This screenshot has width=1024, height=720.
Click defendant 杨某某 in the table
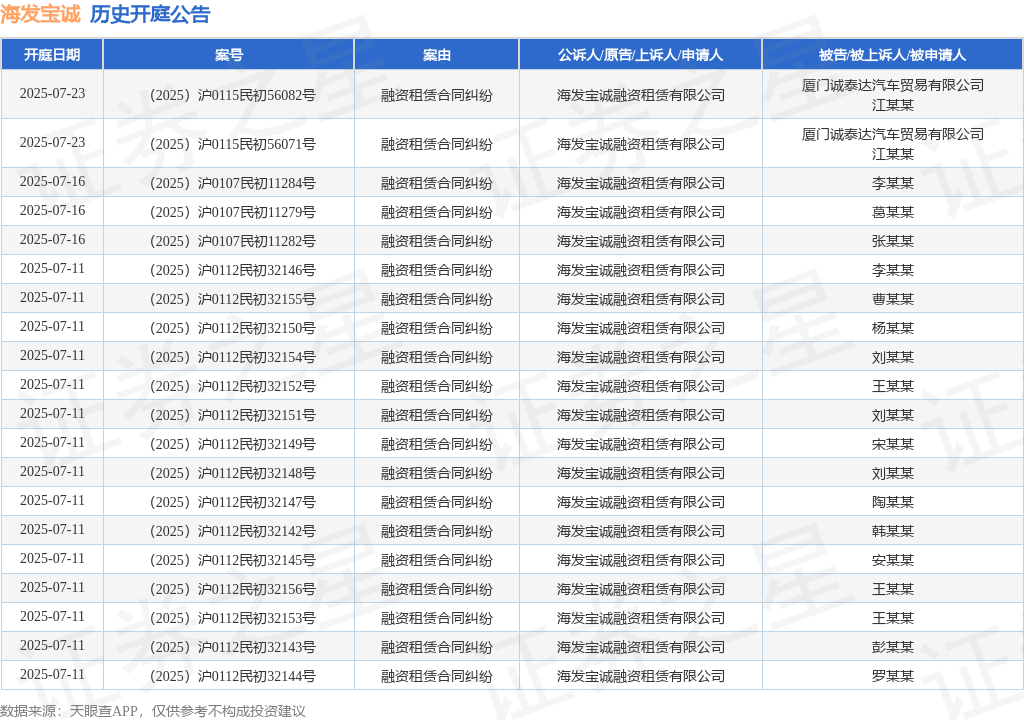(x=893, y=329)
